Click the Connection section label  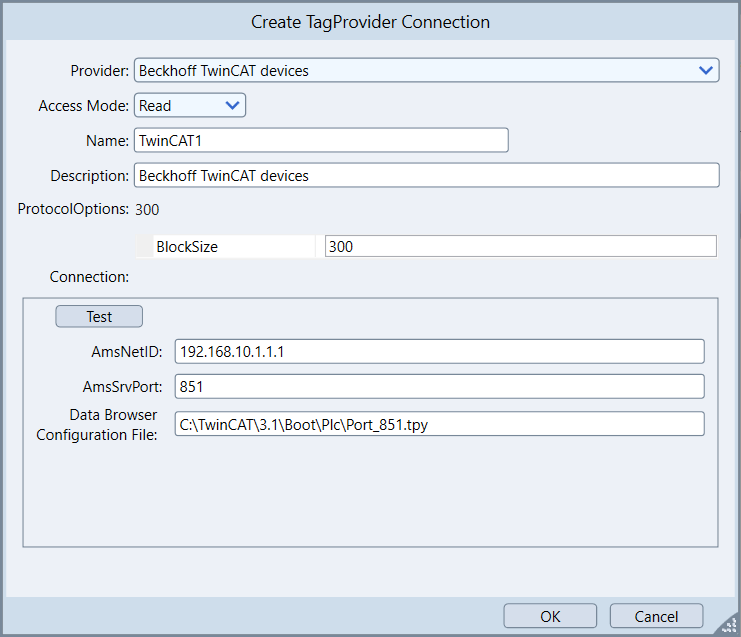coord(89,276)
